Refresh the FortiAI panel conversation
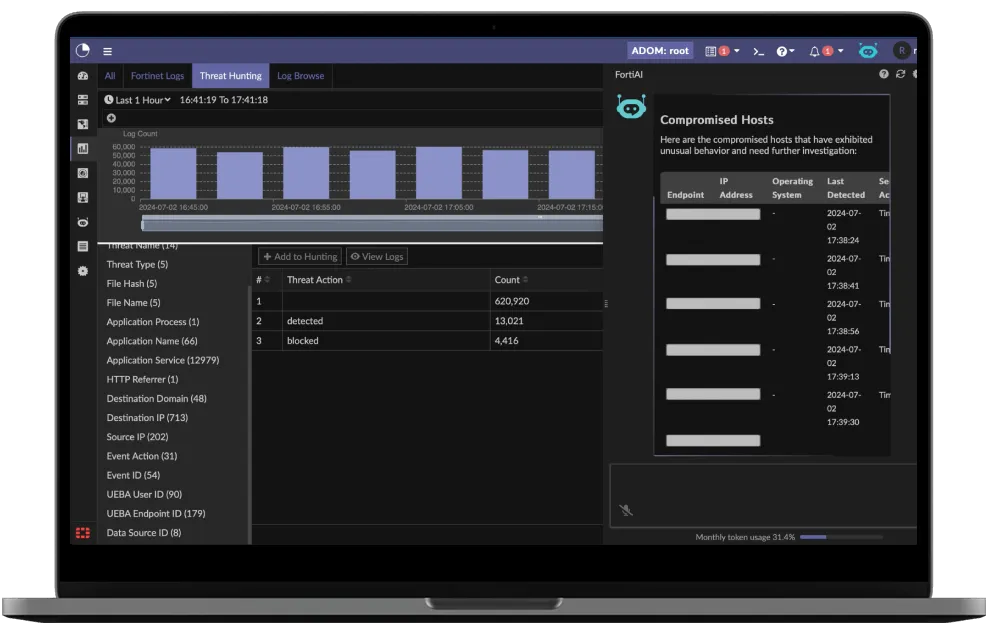The image size is (986, 637). pos(900,74)
